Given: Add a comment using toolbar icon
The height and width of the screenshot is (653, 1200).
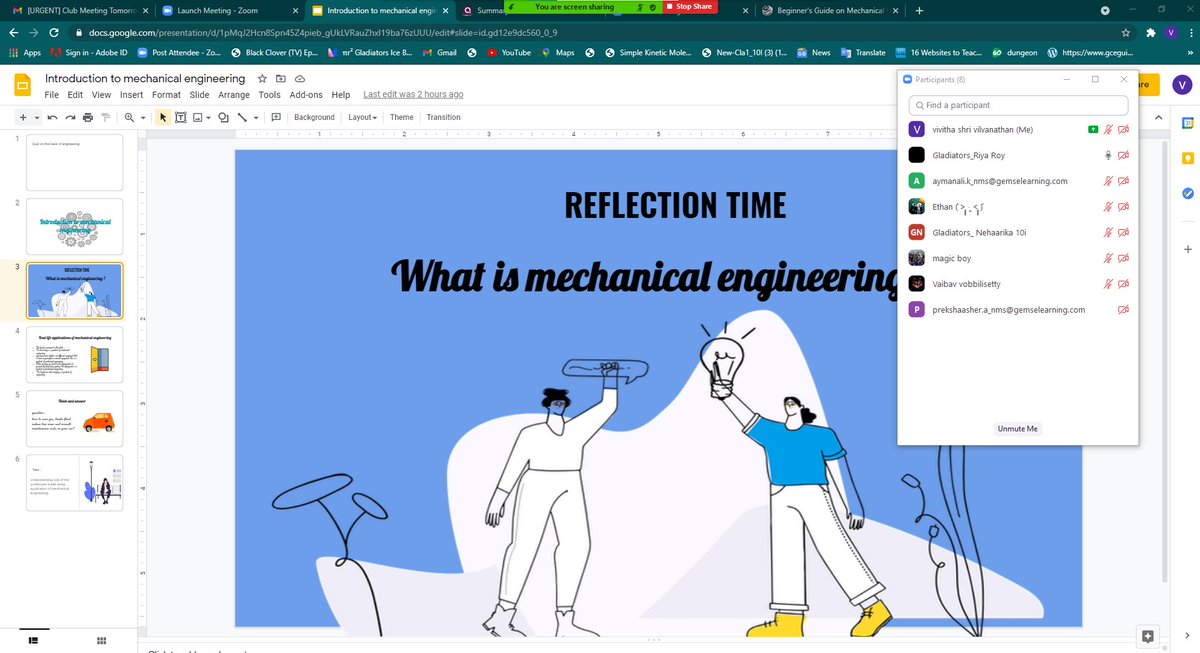Looking at the screenshot, I should click(x=275, y=117).
